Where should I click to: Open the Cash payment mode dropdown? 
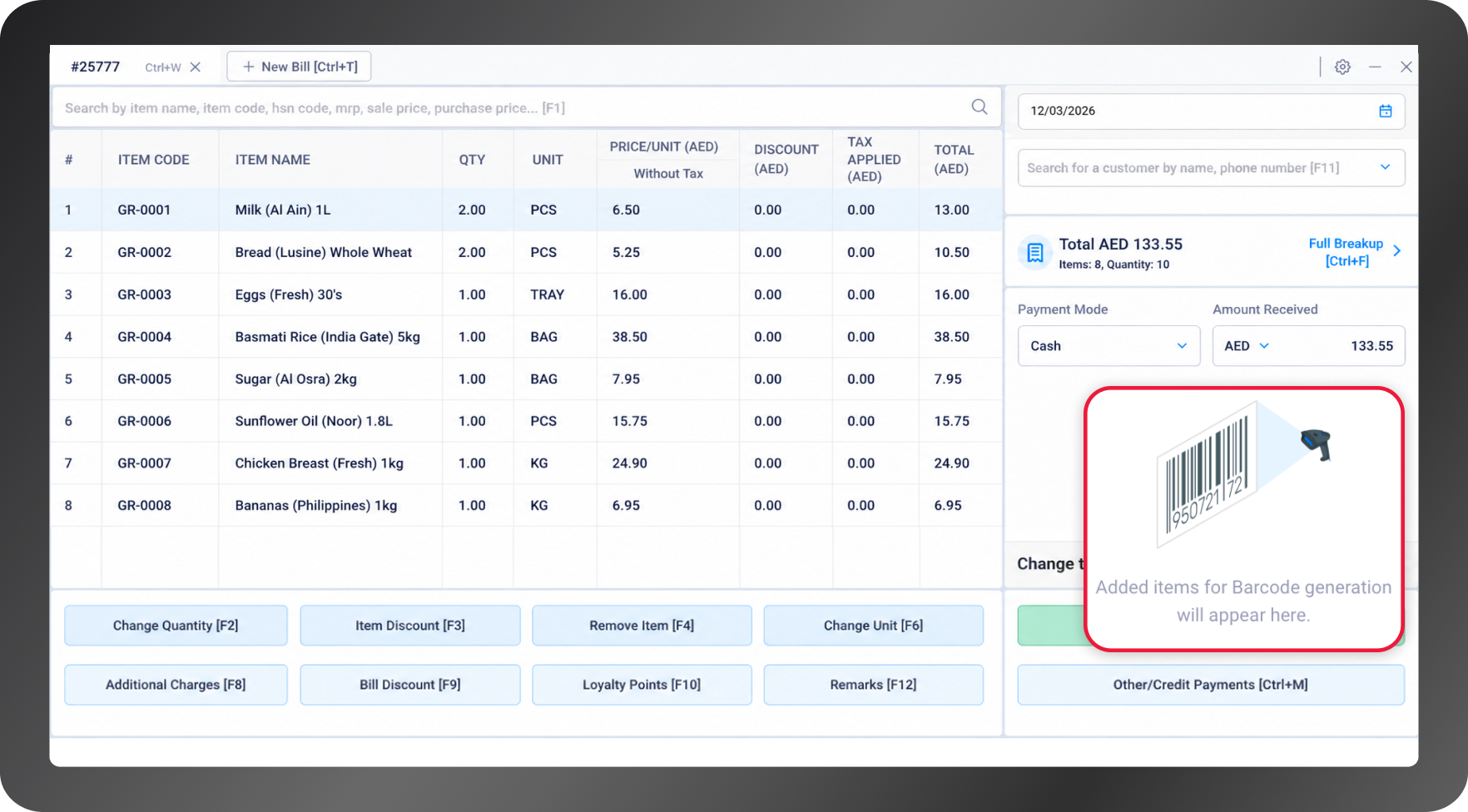1108,346
